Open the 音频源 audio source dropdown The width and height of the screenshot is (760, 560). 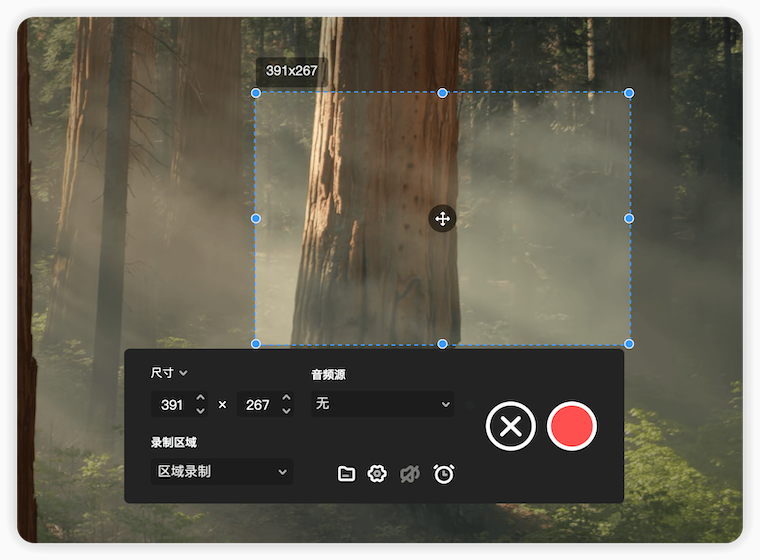point(382,404)
